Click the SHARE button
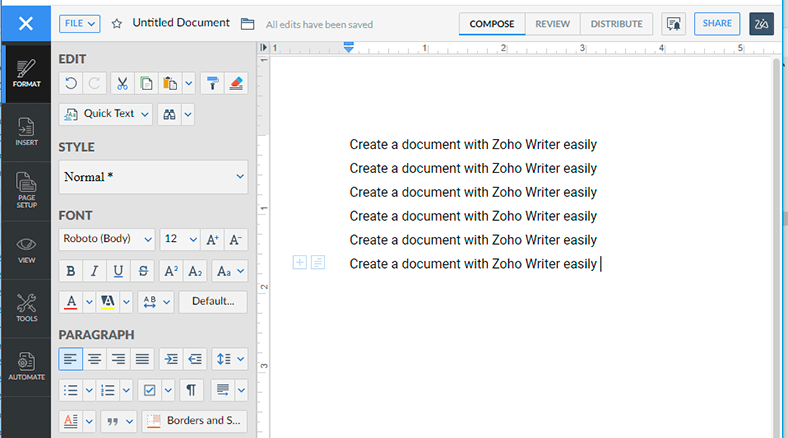 [717, 24]
